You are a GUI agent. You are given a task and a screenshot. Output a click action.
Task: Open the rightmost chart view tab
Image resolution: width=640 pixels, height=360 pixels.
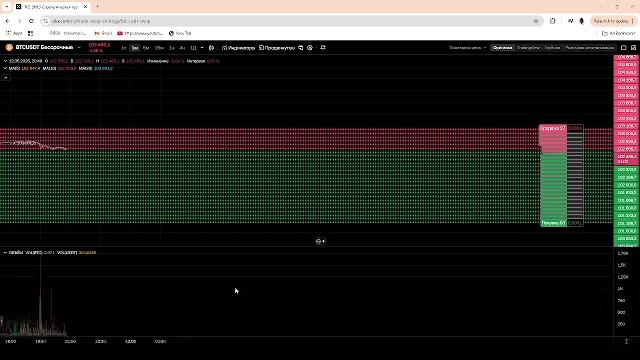pyautogui.click(x=589, y=48)
